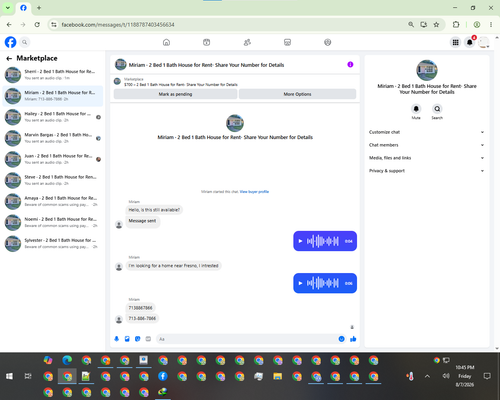
Task: Click the message '713-886-7866' from Miriam
Action: click(x=142, y=318)
